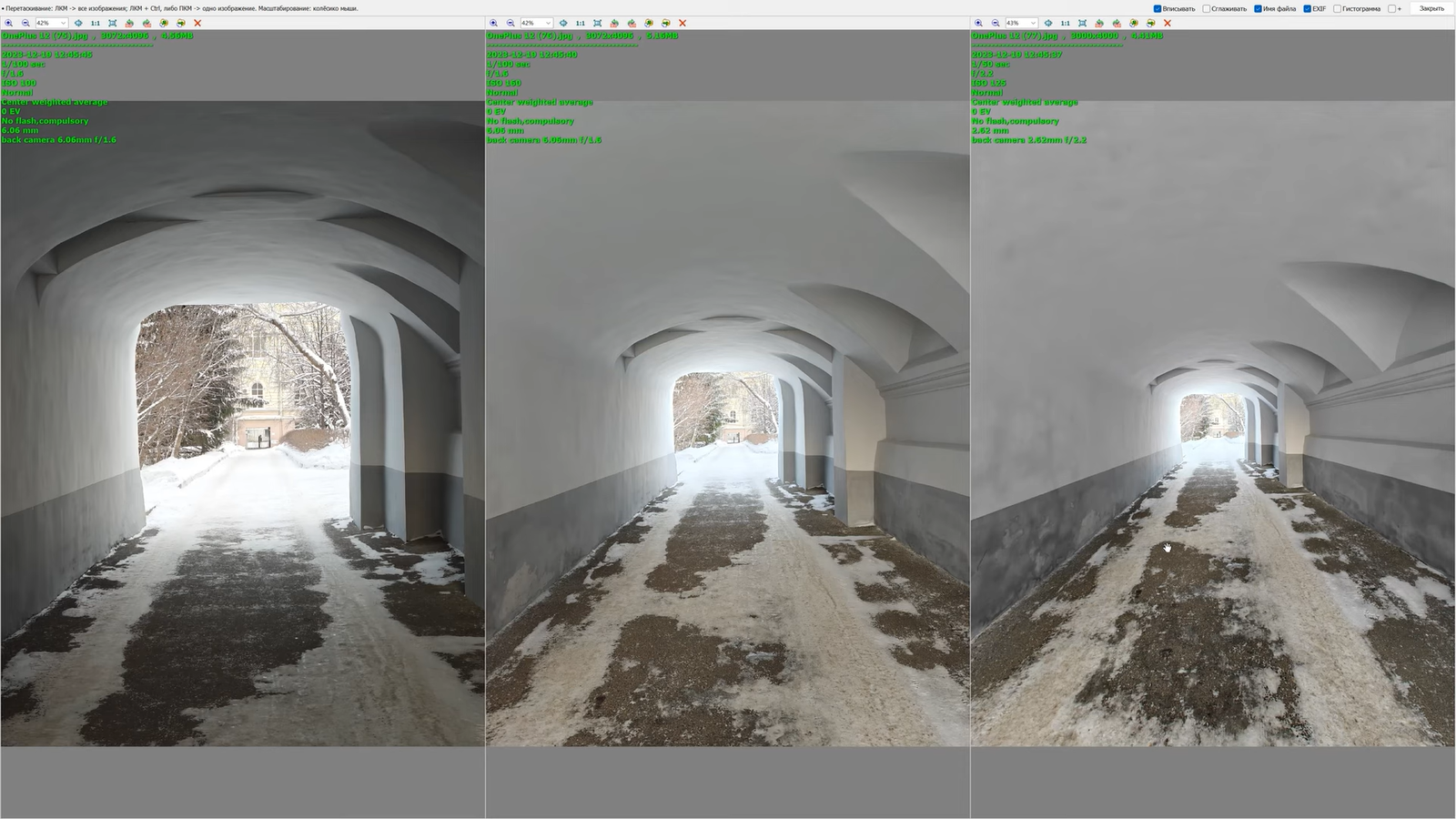Open next image in the right panel
The width and height of the screenshot is (1456, 819).
tap(1150, 23)
